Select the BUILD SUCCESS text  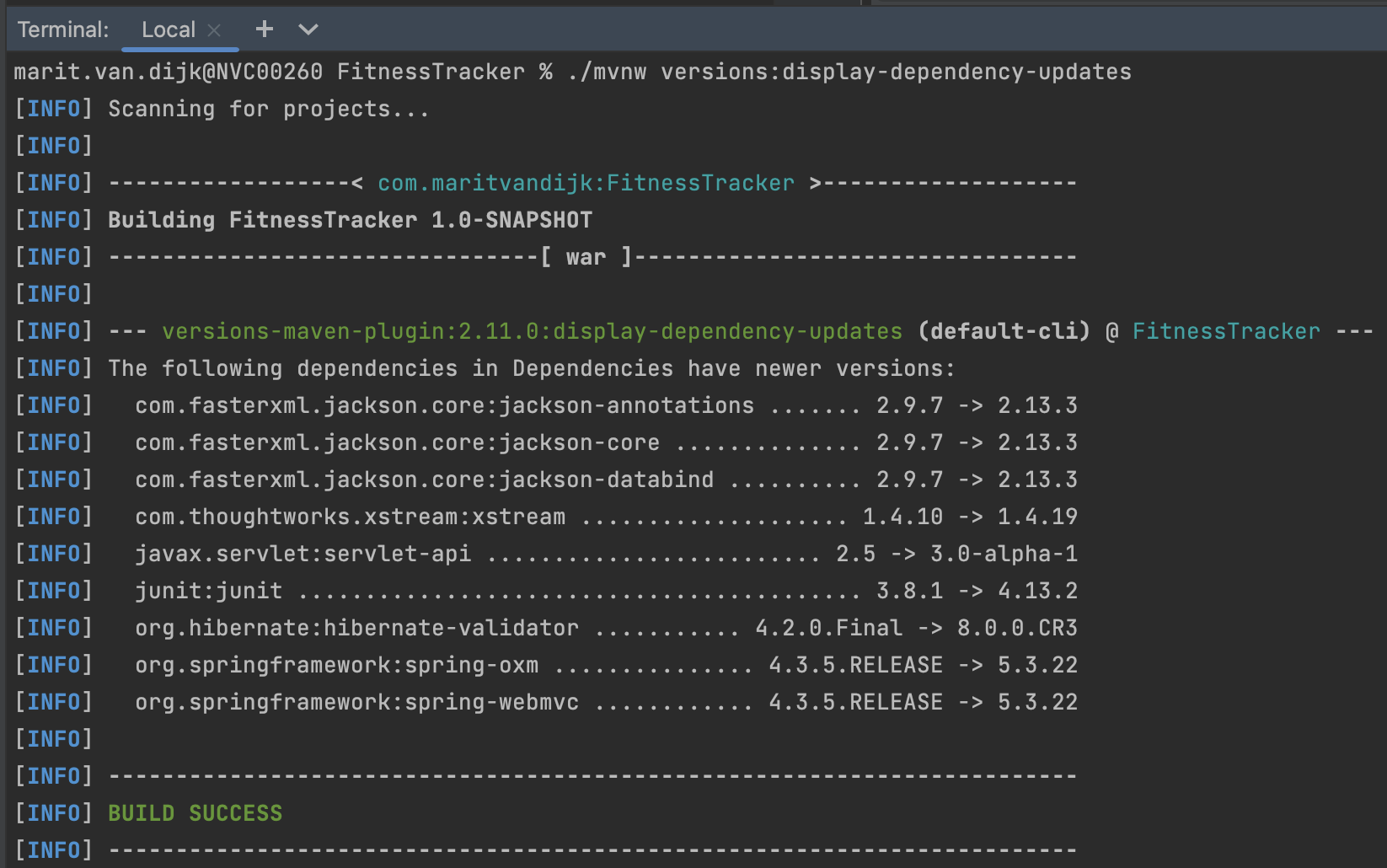195,812
